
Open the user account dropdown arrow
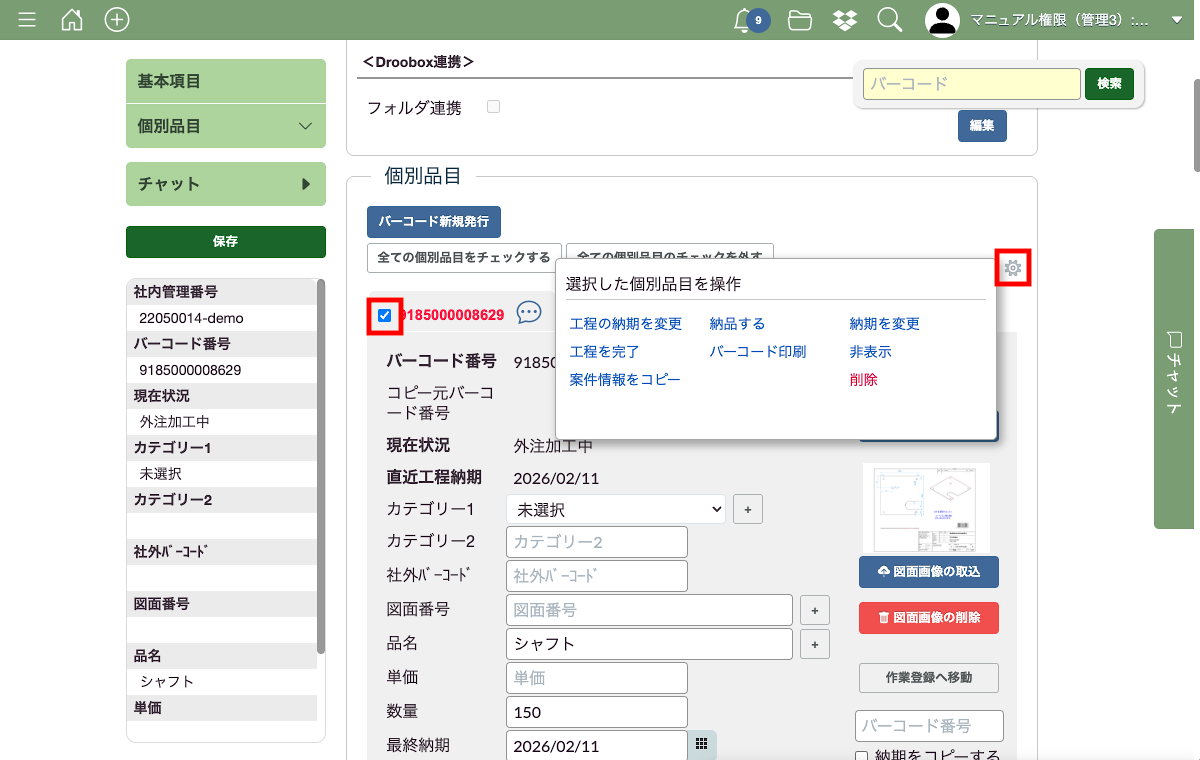point(1176,20)
